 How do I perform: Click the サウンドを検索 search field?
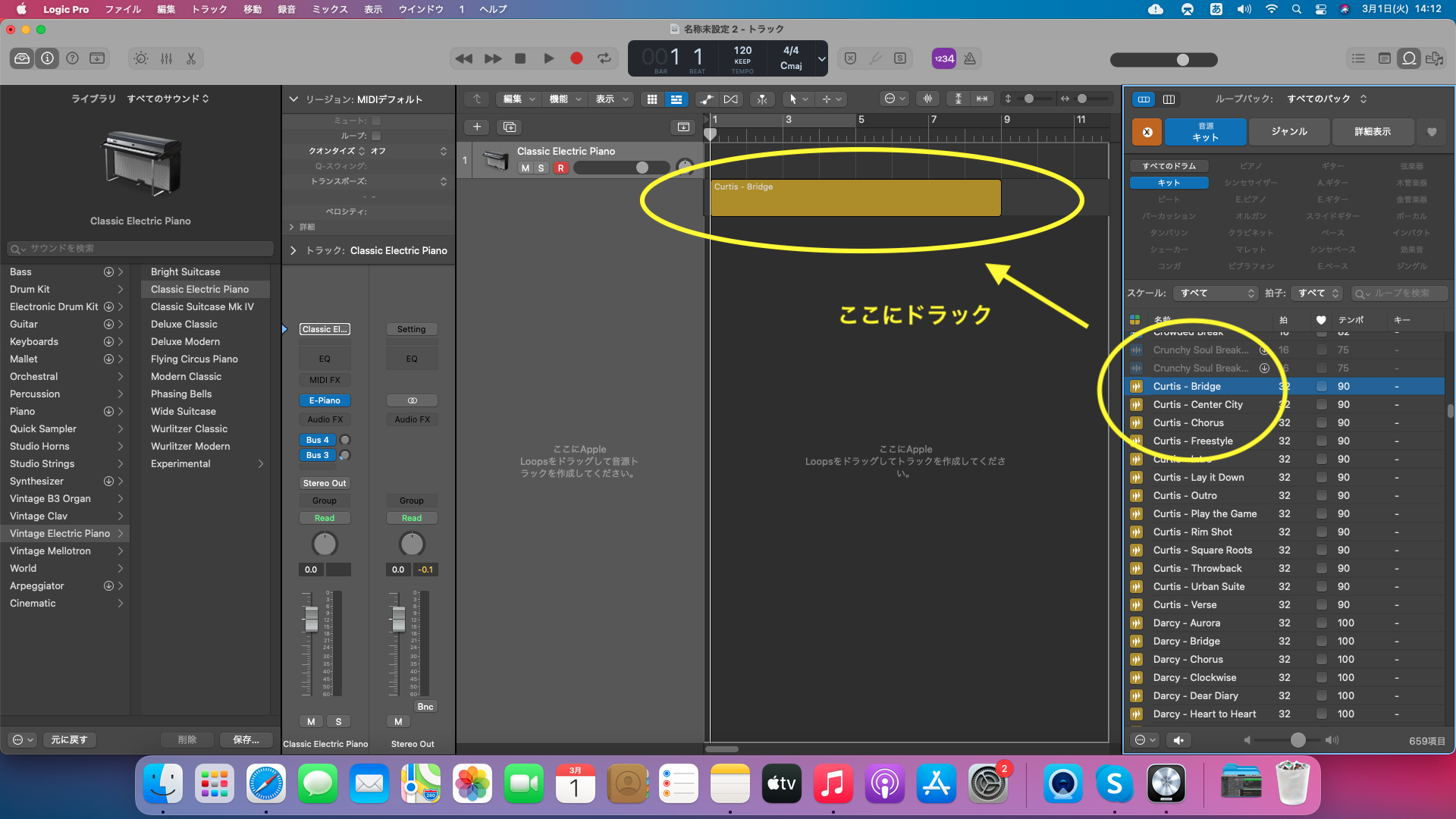click(140, 248)
